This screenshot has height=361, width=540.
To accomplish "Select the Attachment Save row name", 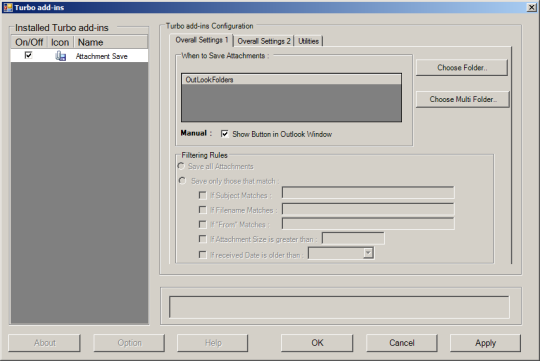I will pyautogui.click(x=102, y=56).
